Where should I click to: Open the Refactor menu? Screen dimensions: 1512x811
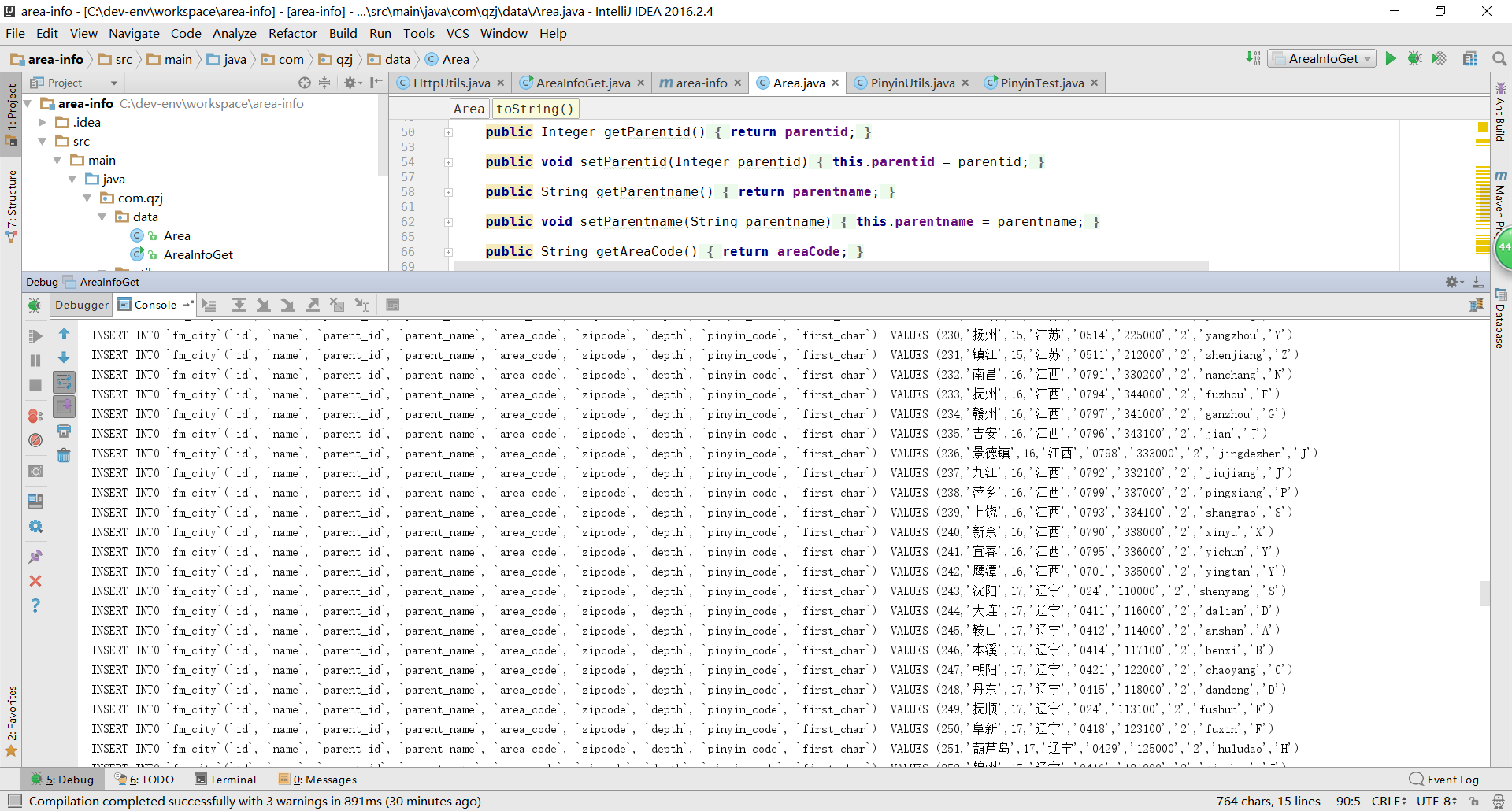(x=292, y=33)
